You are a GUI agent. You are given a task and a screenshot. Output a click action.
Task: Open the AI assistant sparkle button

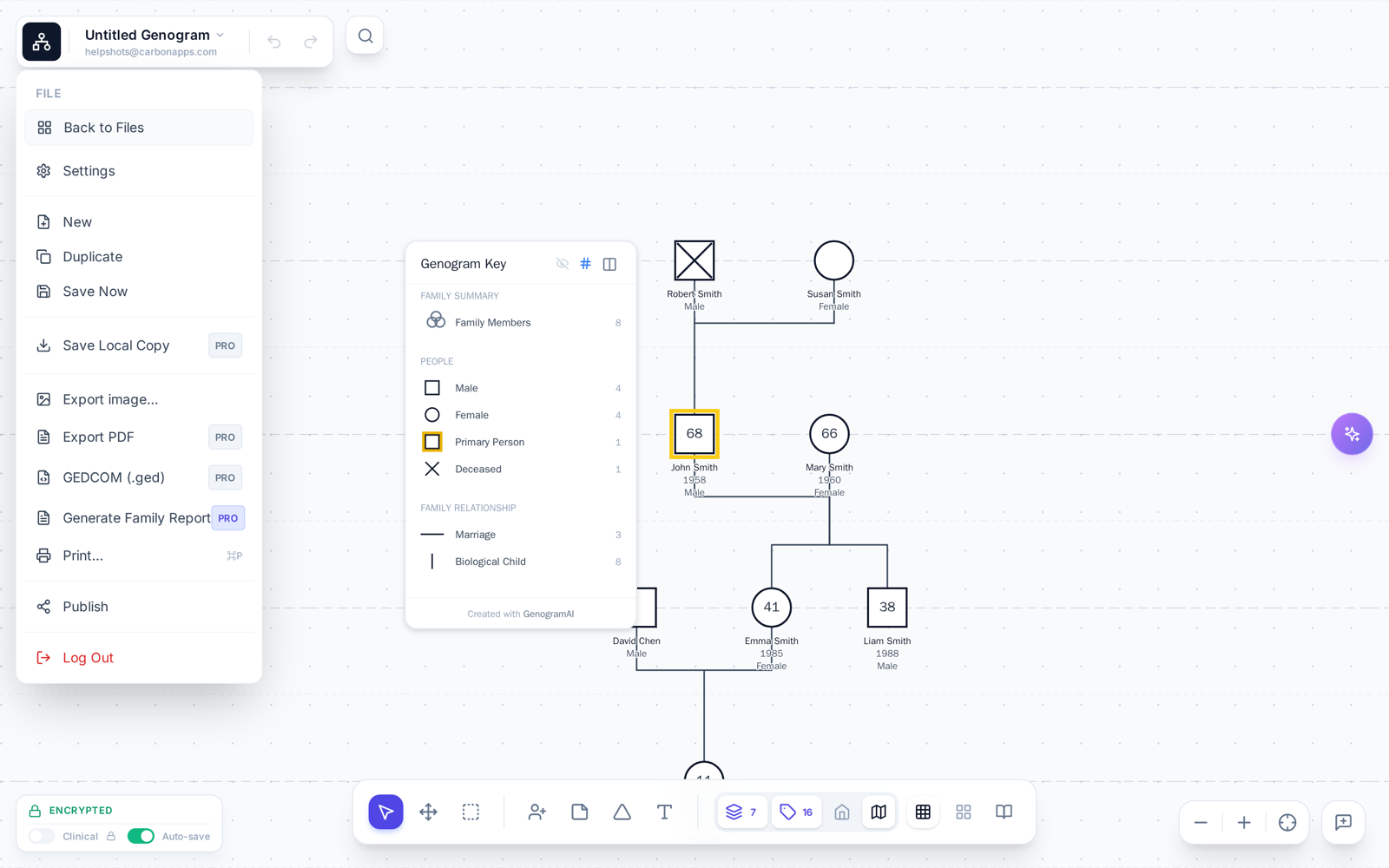tap(1352, 433)
